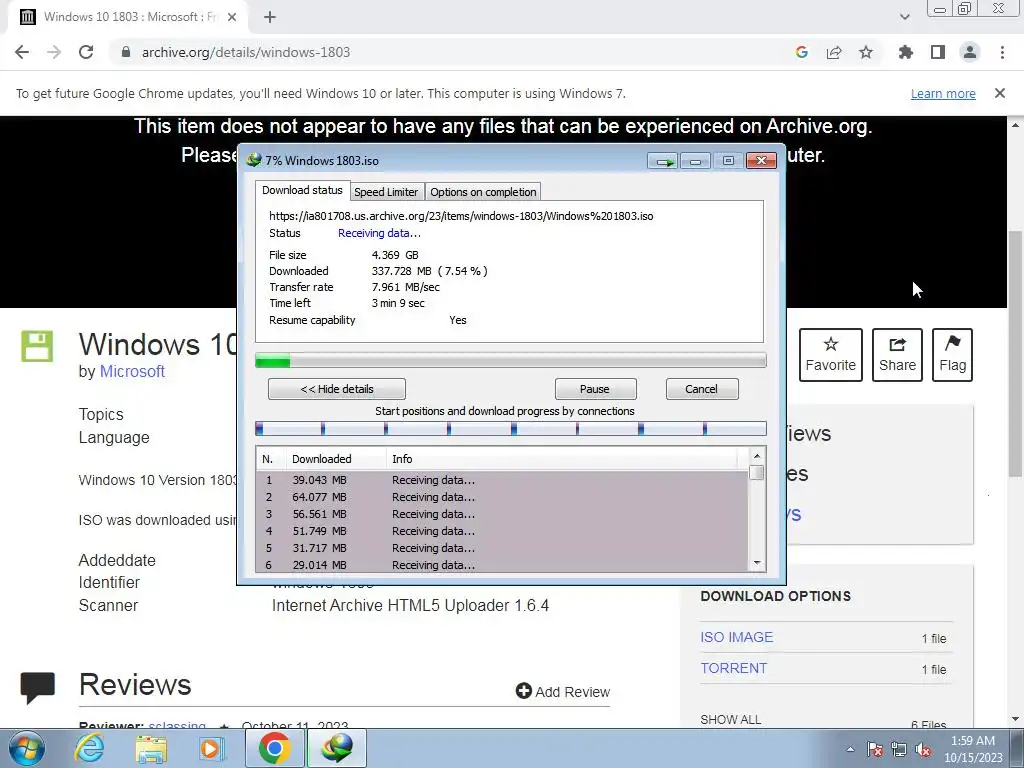
Task: Switch to Chrome taskbar button
Action: tap(275, 748)
